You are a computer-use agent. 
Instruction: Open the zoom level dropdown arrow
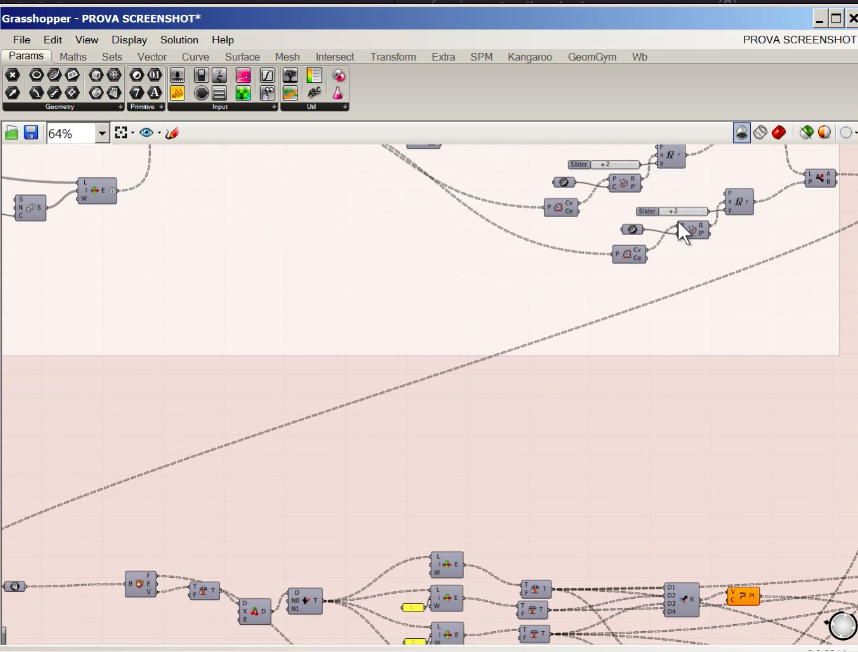pyautogui.click(x=102, y=133)
